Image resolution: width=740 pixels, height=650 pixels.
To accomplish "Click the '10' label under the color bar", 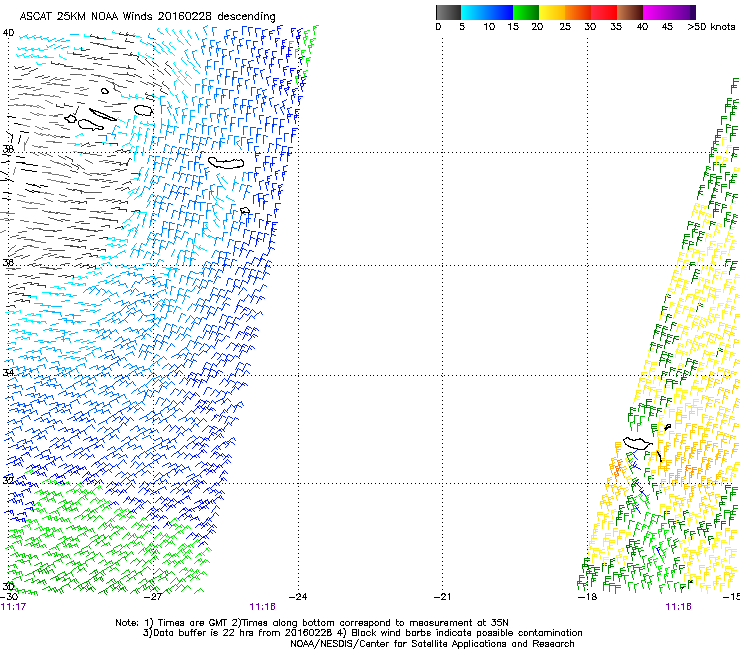I will [489, 26].
